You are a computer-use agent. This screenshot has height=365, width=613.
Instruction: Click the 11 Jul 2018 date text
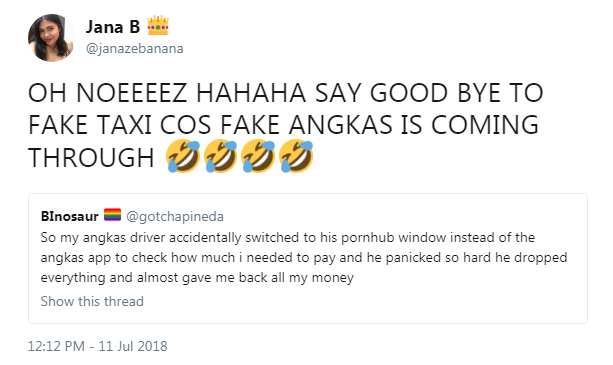click(x=133, y=346)
